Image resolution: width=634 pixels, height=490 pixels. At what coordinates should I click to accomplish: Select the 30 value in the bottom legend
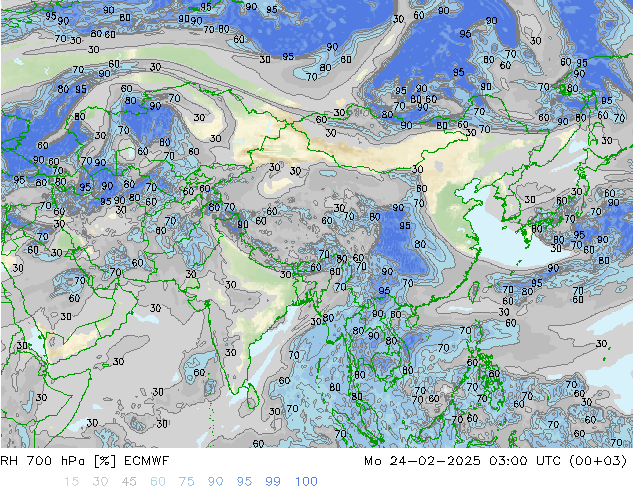click(x=100, y=481)
